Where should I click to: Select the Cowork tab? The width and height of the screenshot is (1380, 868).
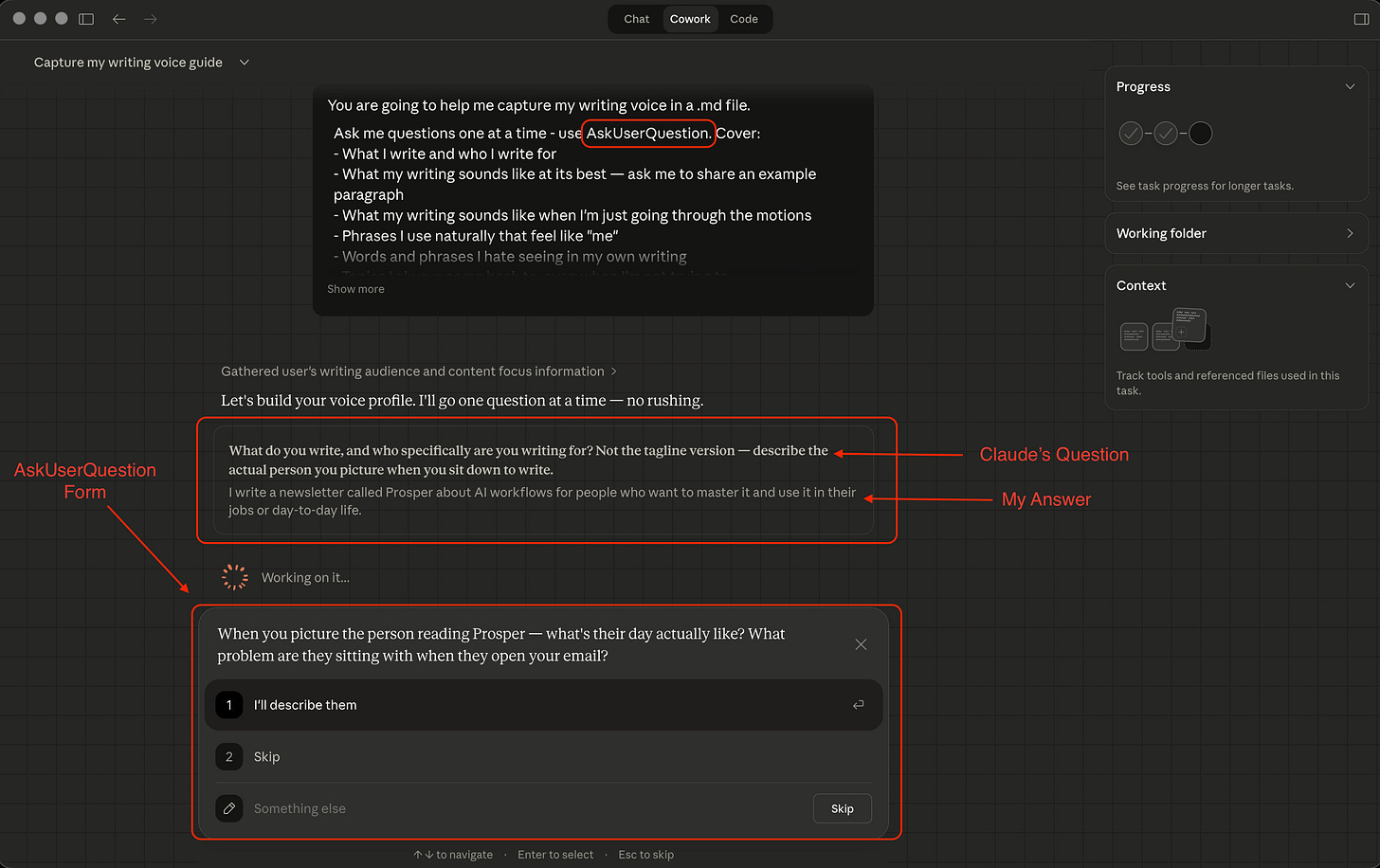[x=690, y=19]
